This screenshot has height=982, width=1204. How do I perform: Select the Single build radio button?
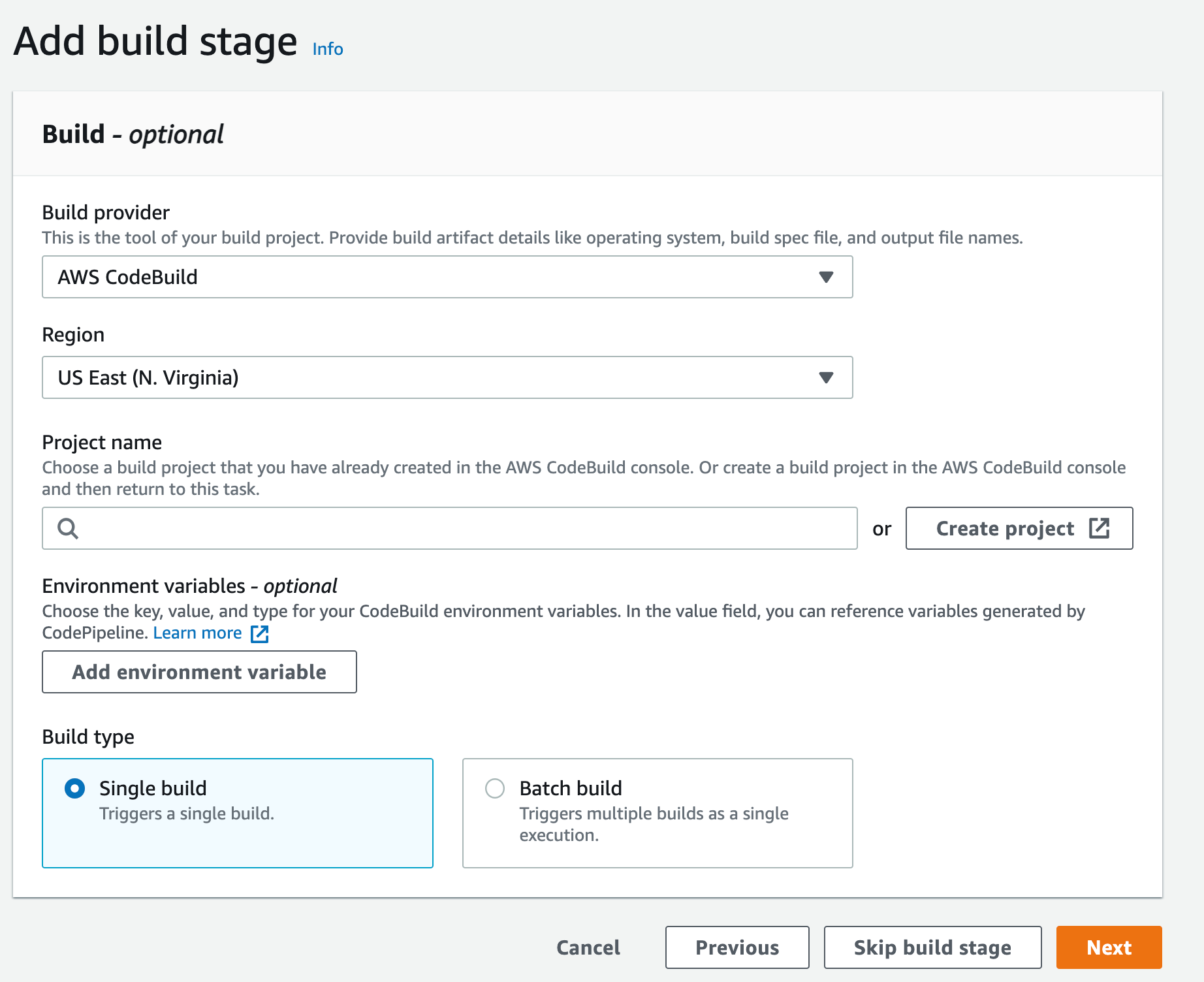coord(75,788)
